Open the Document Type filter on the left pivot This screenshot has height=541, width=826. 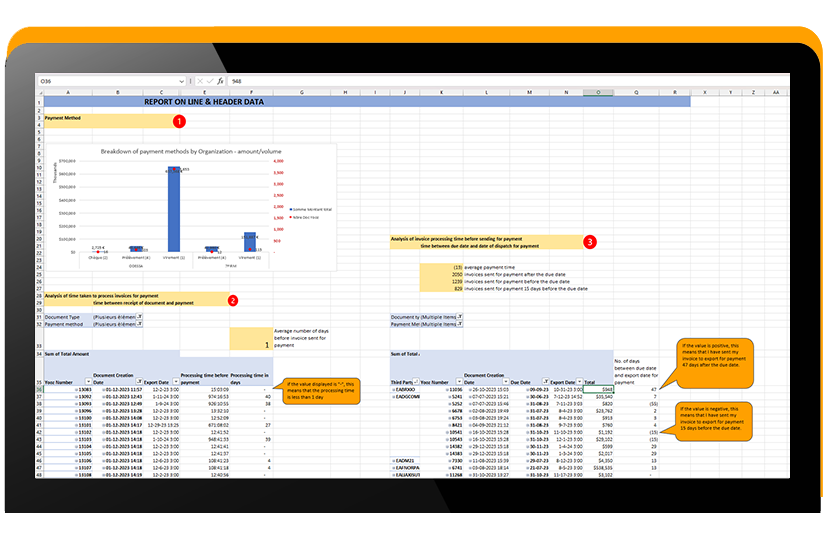(x=140, y=317)
